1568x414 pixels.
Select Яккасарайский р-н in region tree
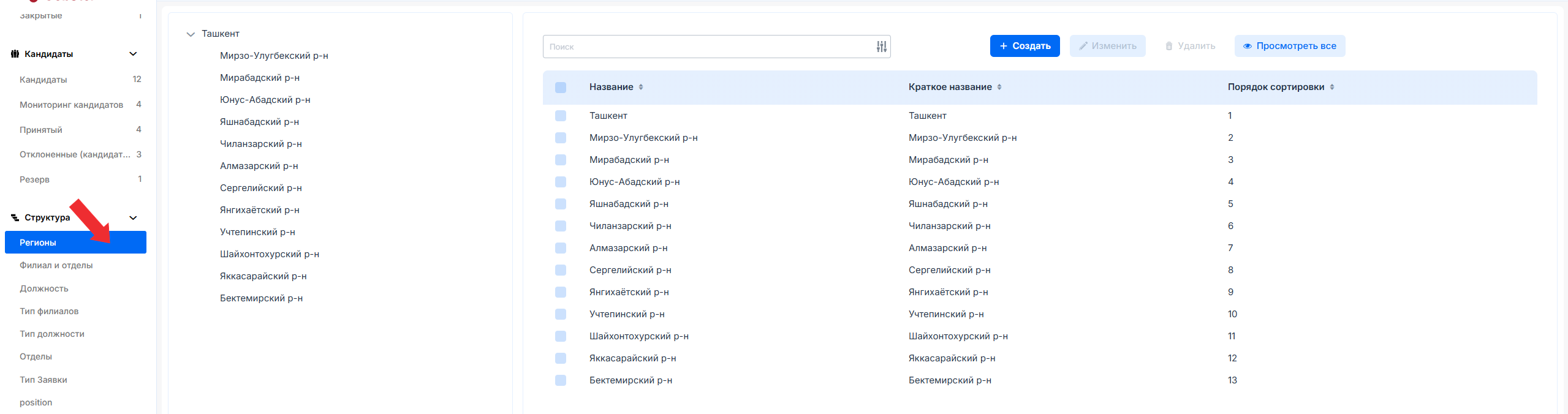(x=263, y=276)
